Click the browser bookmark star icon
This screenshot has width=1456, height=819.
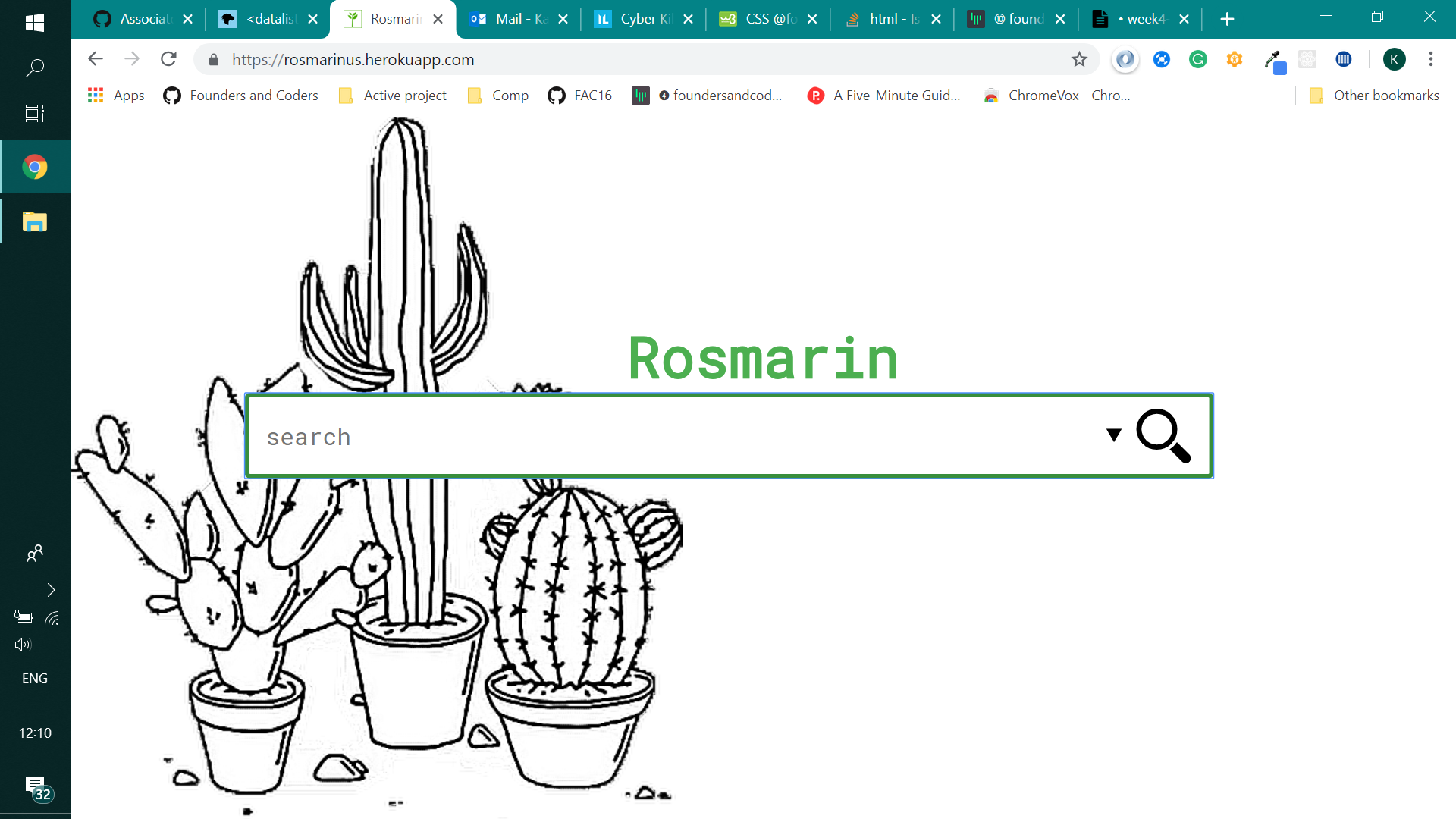1080,59
